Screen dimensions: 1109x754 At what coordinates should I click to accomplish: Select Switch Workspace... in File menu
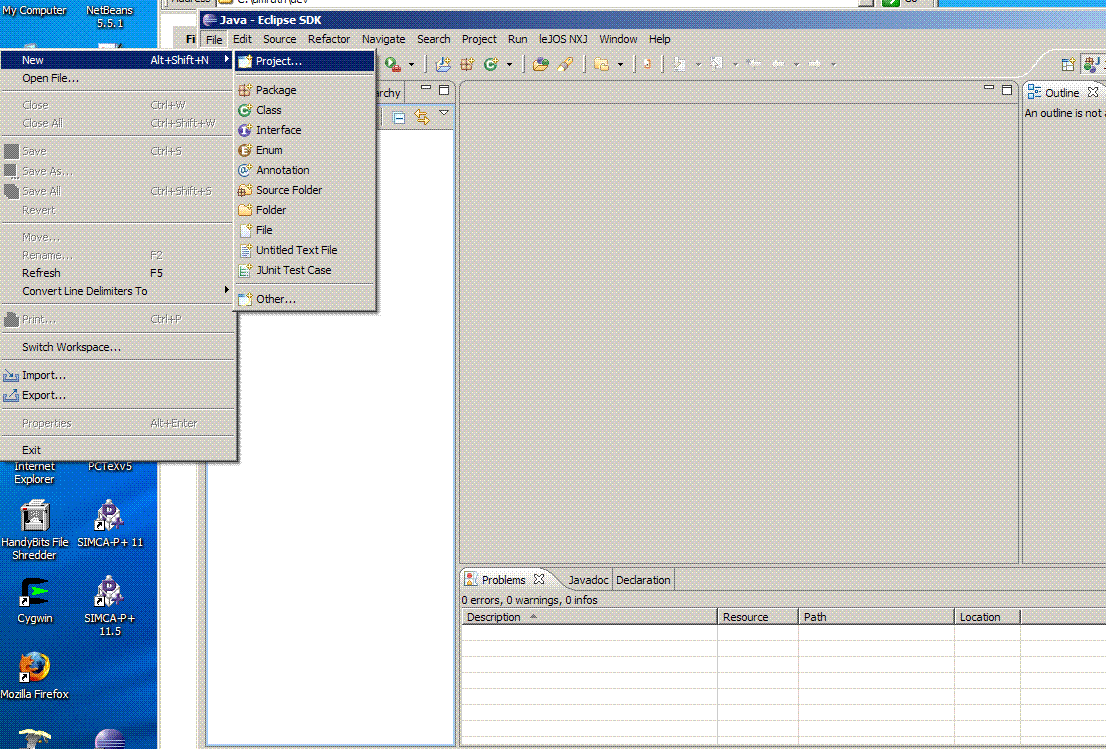pyautogui.click(x=117, y=347)
